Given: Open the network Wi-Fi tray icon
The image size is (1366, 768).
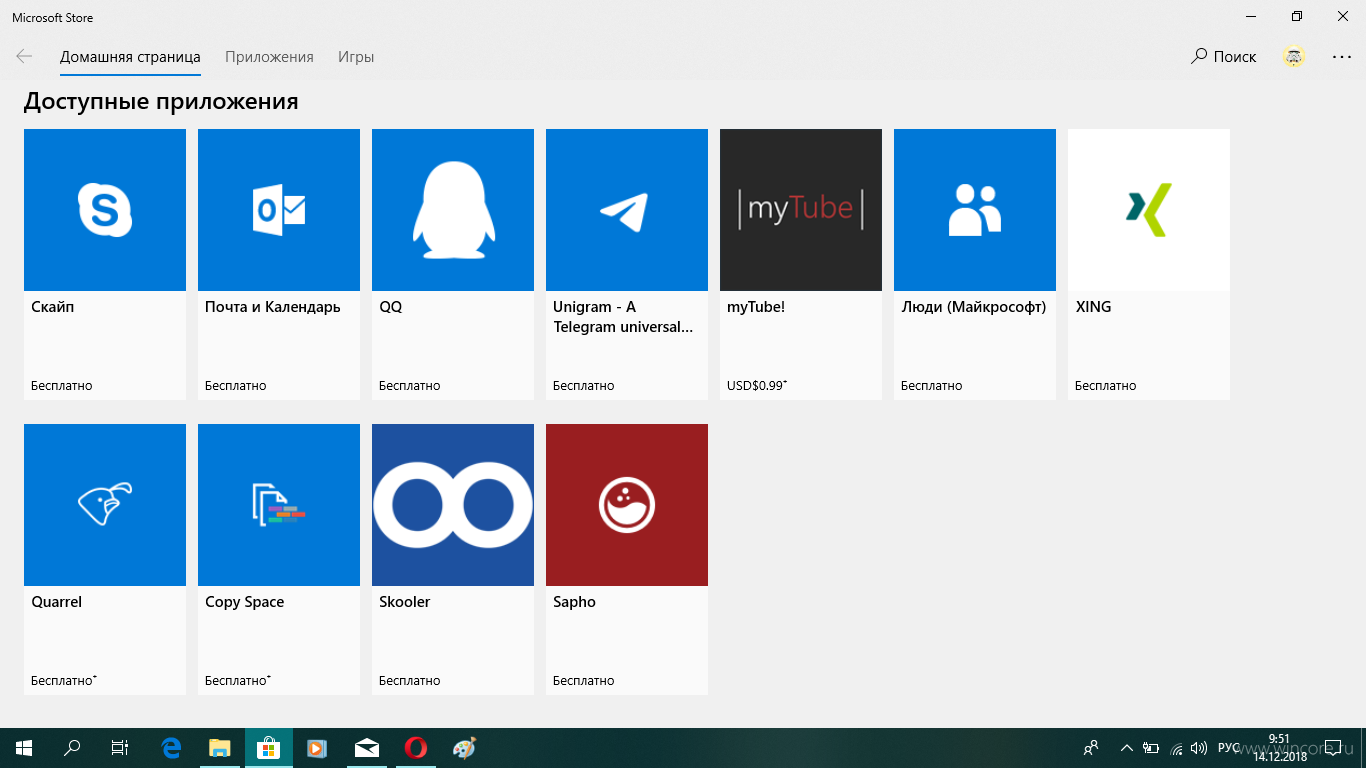Looking at the screenshot, I should 1176,748.
